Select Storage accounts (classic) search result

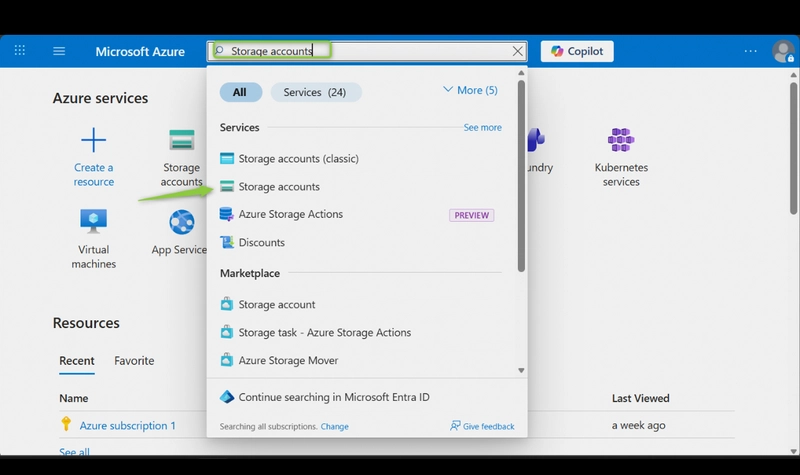pyautogui.click(x=298, y=159)
